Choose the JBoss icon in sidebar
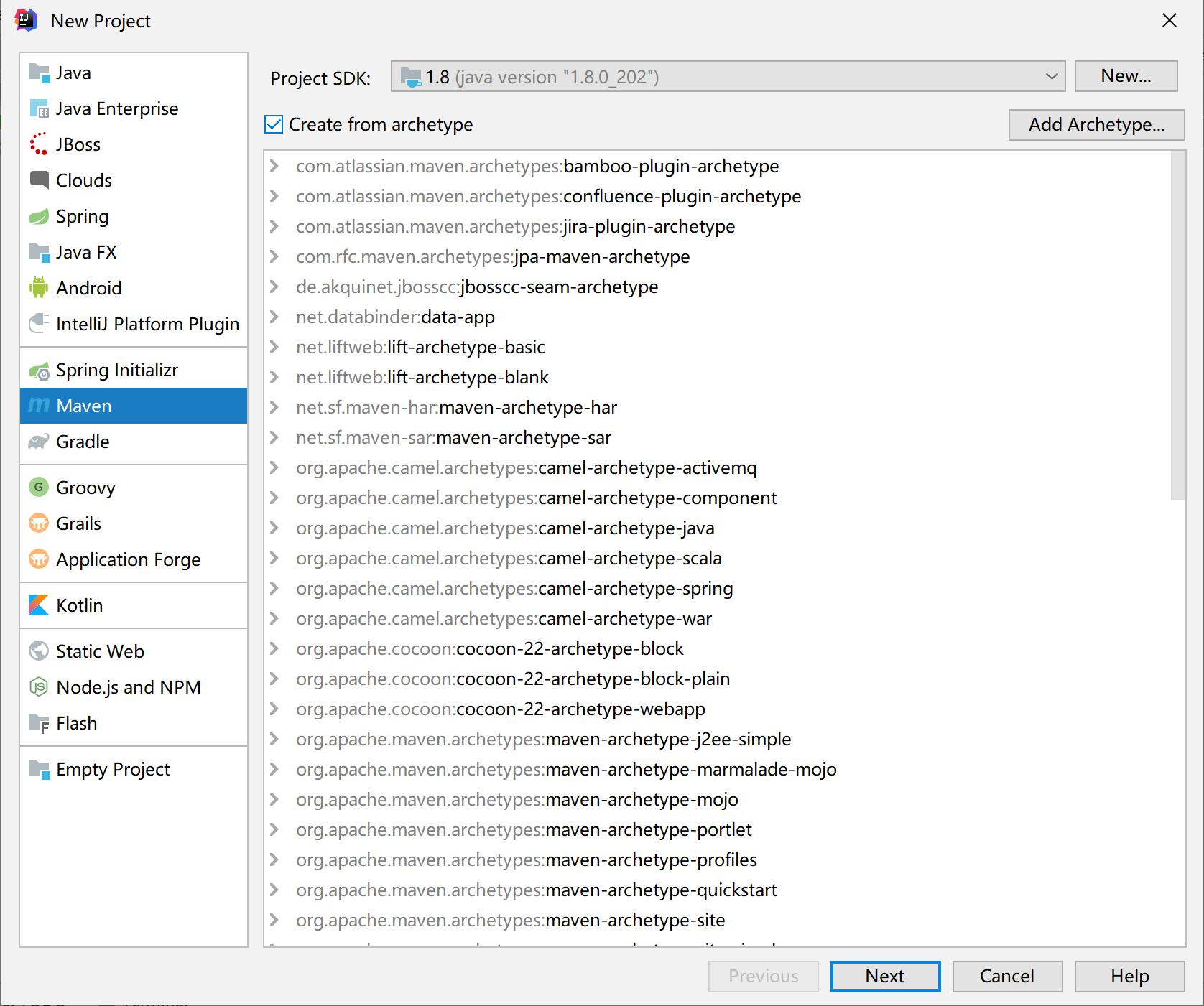This screenshot has height=1006, width=1204. point(39,144)
